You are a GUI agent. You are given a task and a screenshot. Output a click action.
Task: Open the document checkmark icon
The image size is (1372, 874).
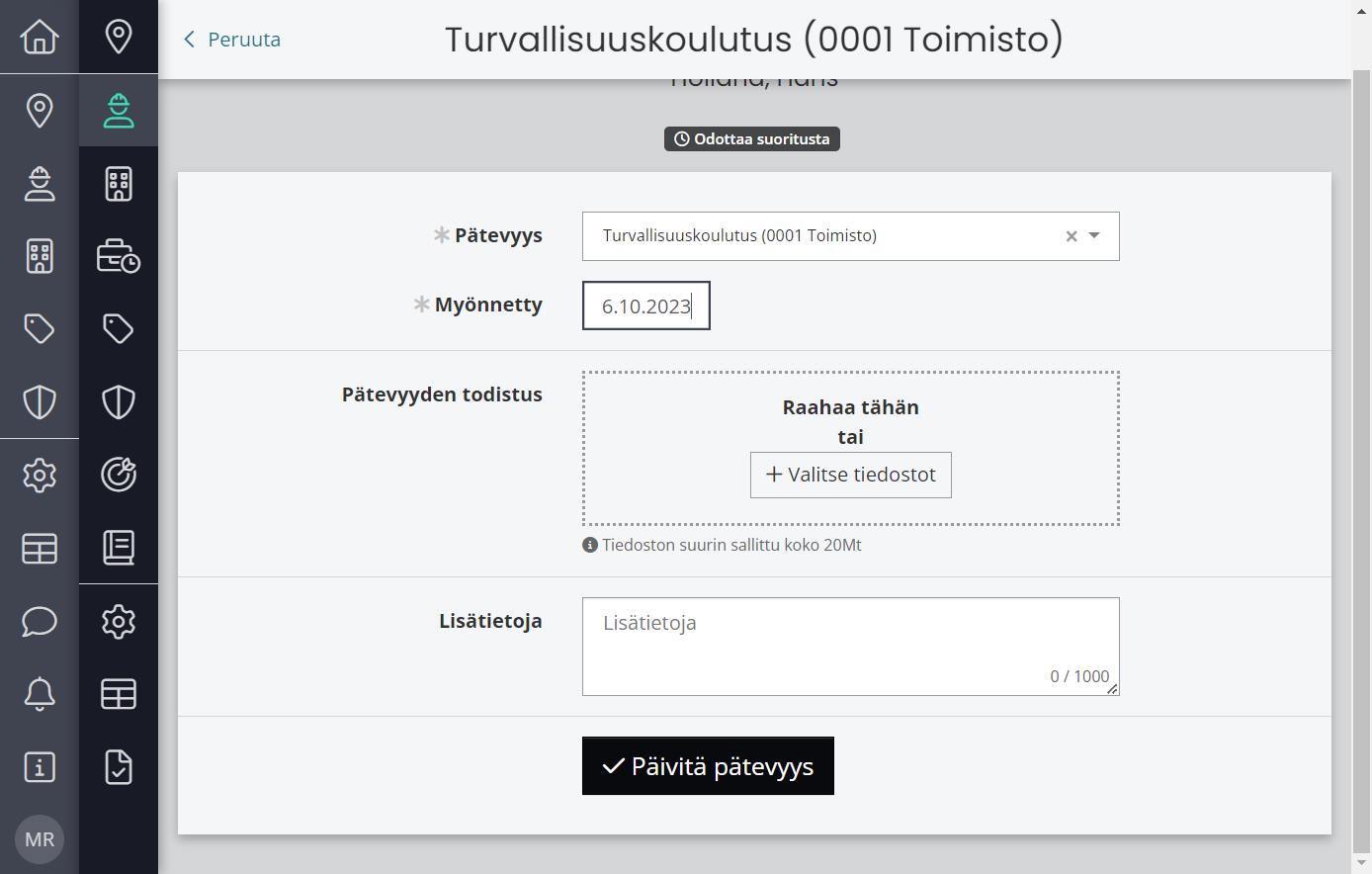(119, 767)
